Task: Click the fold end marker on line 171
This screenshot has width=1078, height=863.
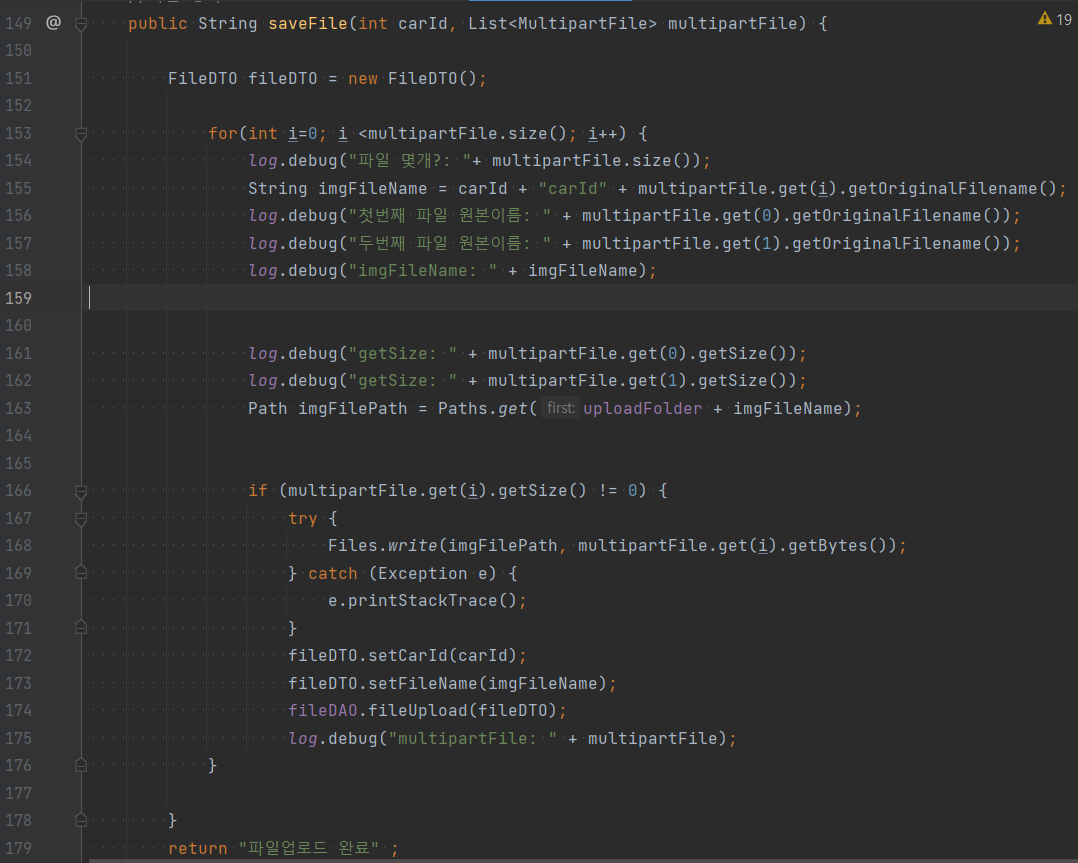Action: pos(81,628)
